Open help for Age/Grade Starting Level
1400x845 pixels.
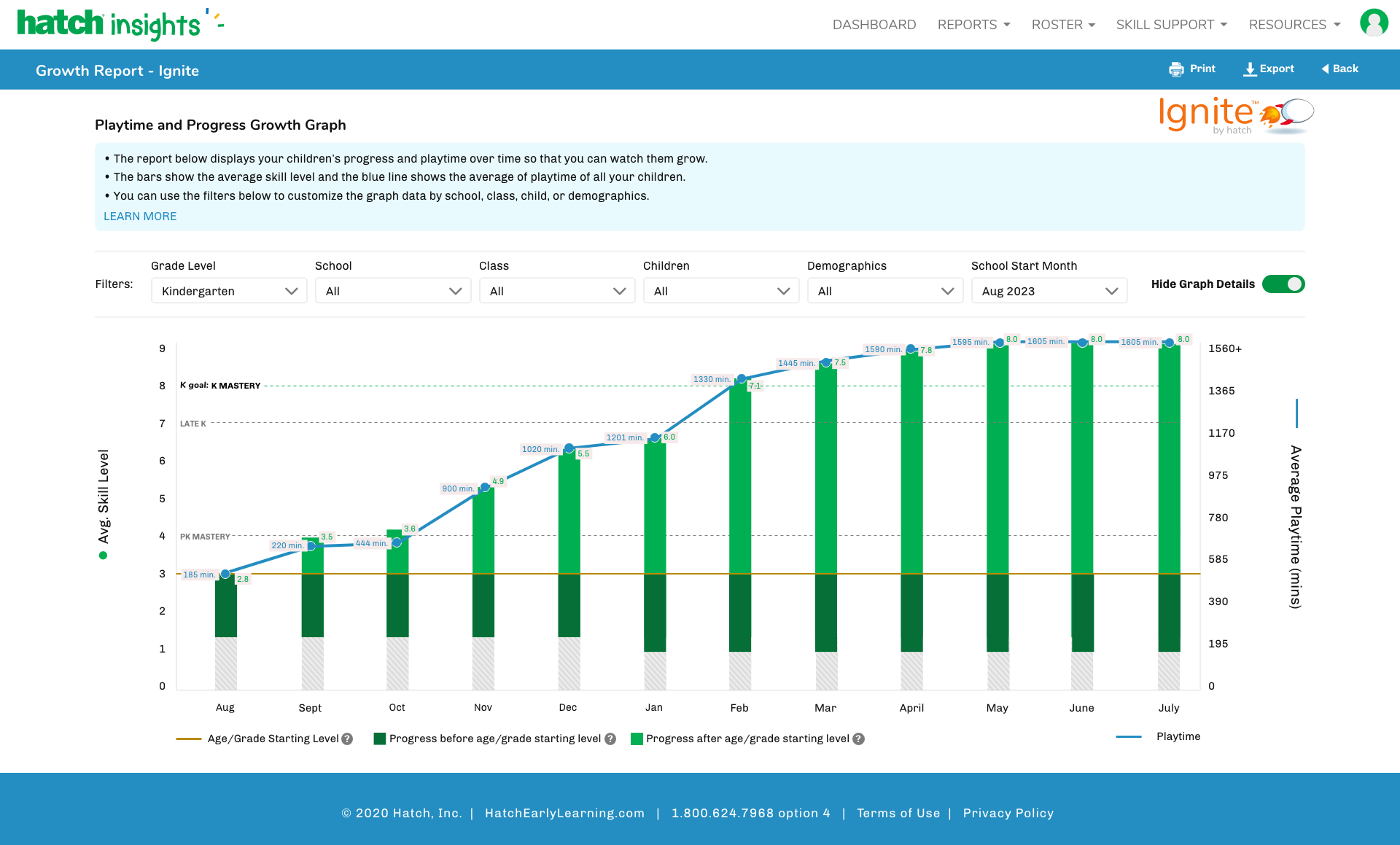tap(348, 739)
